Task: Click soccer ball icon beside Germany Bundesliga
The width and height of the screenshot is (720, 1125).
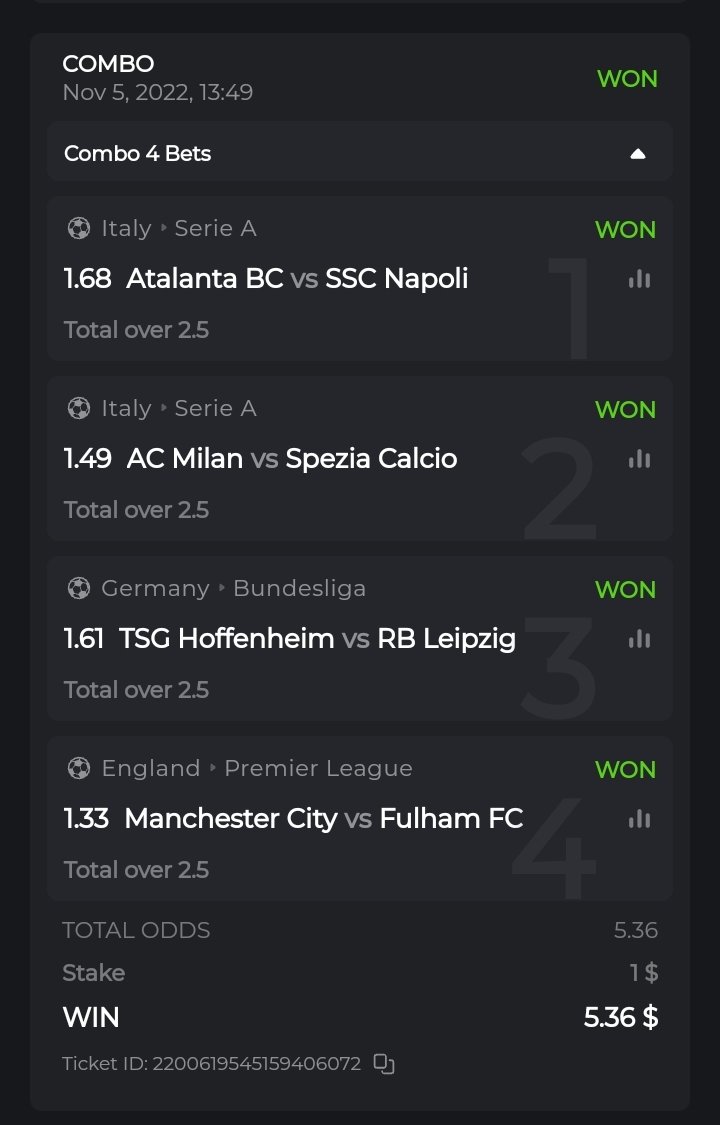Action: [x=78, y=589]
